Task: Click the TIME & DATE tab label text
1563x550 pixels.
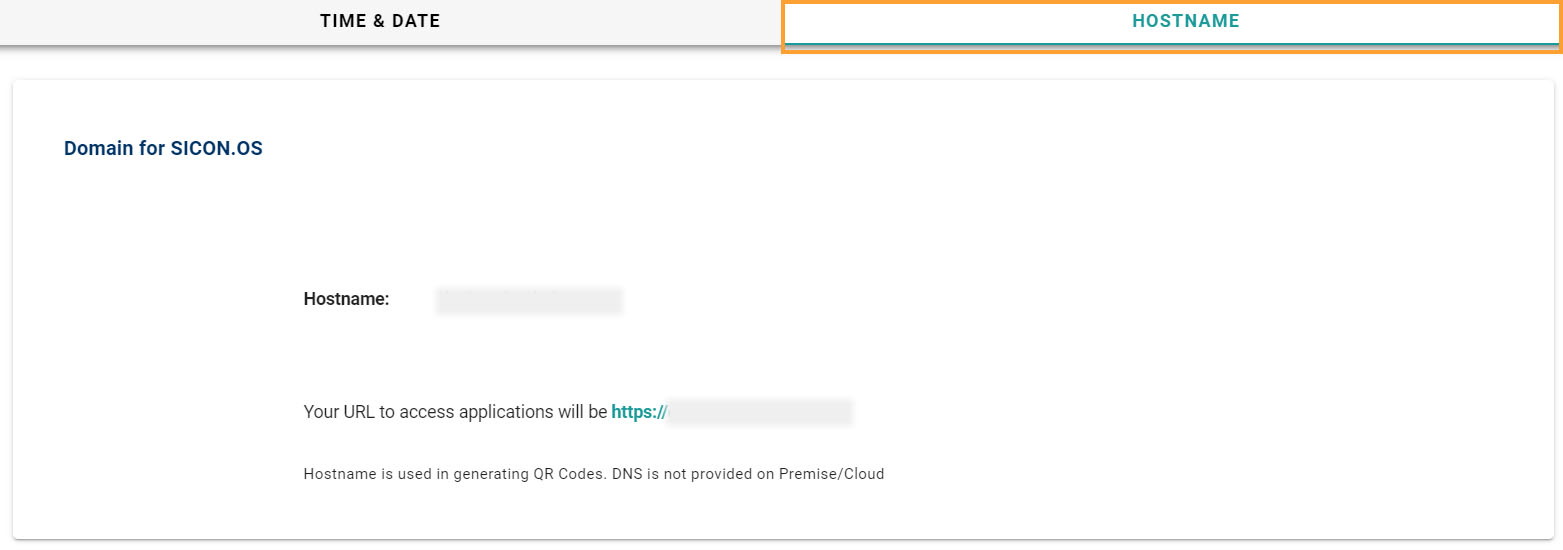Action: (x=380, y=21)
